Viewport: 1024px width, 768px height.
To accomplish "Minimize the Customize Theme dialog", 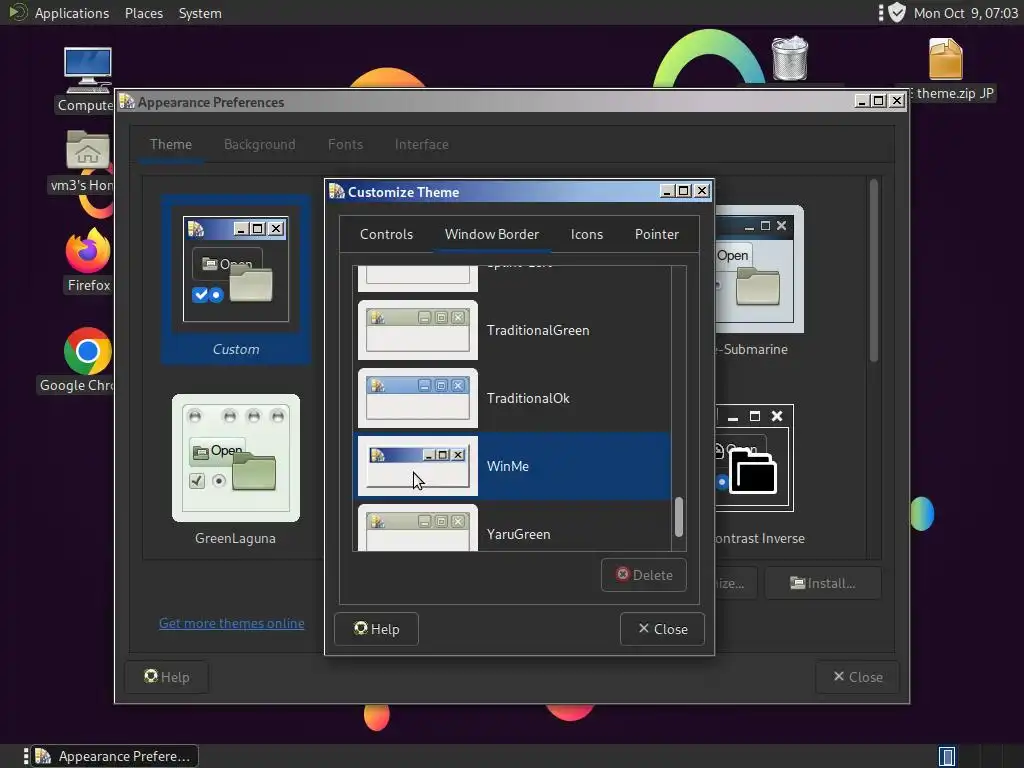I will 666,191.
